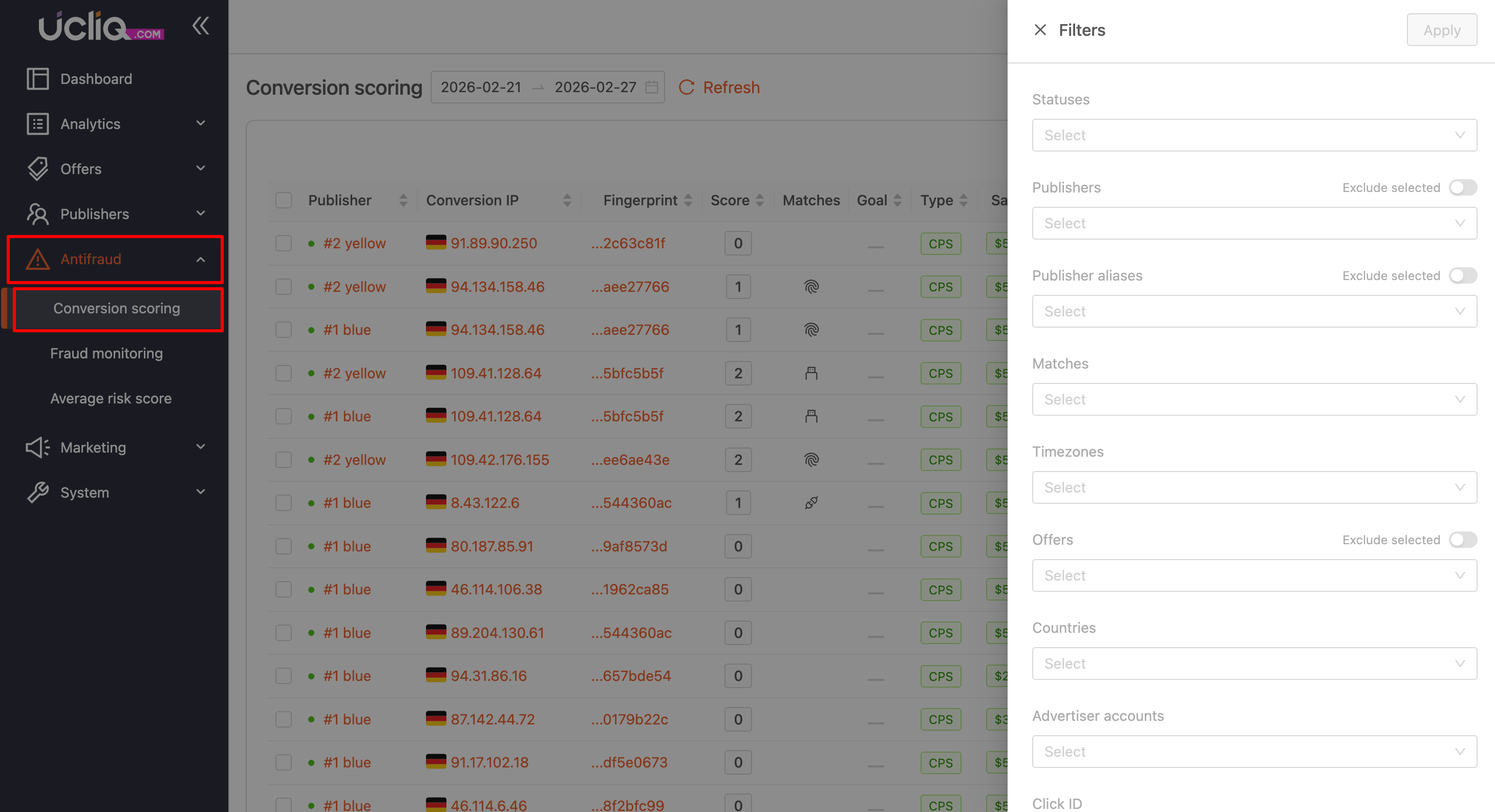1495x812 pixels.
Task: Collapse the sidebar with the double-chevron icon
Action: click(200, 26)
